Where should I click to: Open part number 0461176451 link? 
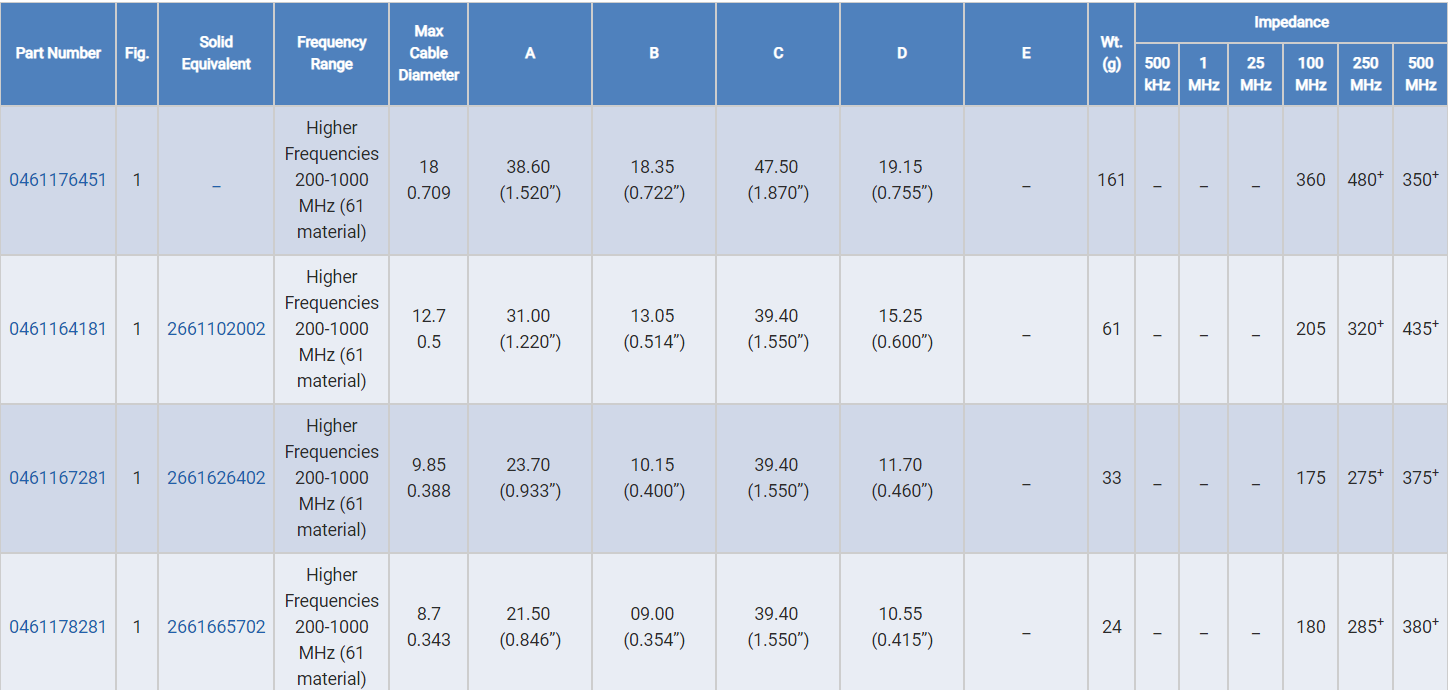[x=58, y=180]
